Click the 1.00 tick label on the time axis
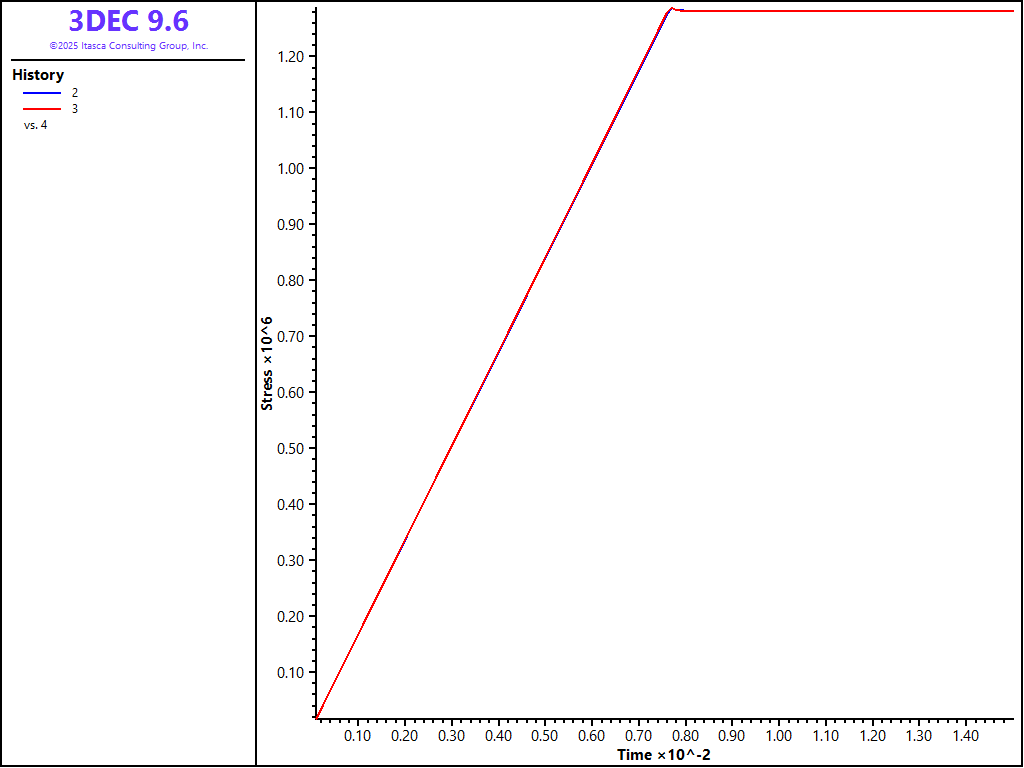The width and height of the screenshot is (1024, 768). pyautogui.click(x=778, y=736)
